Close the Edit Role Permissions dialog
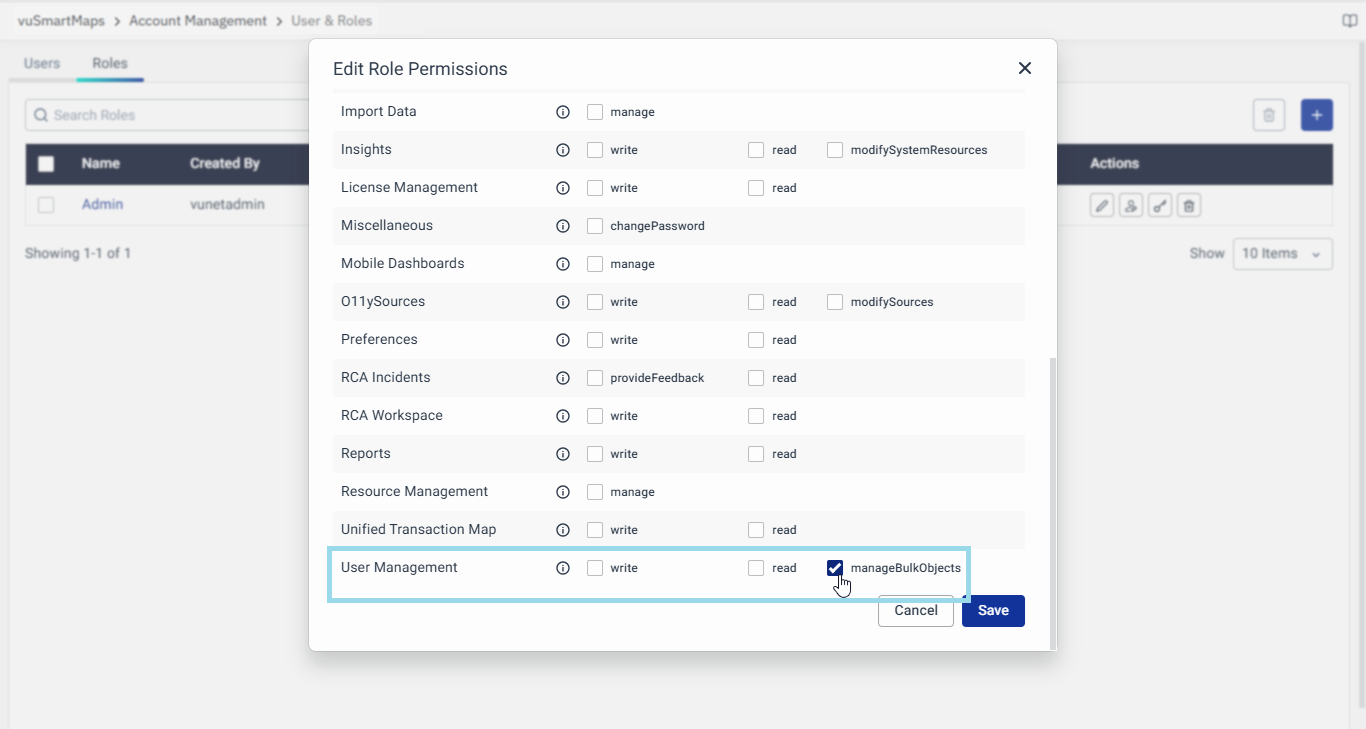This screenshot has height=729, width=1366. [1024, 68]
